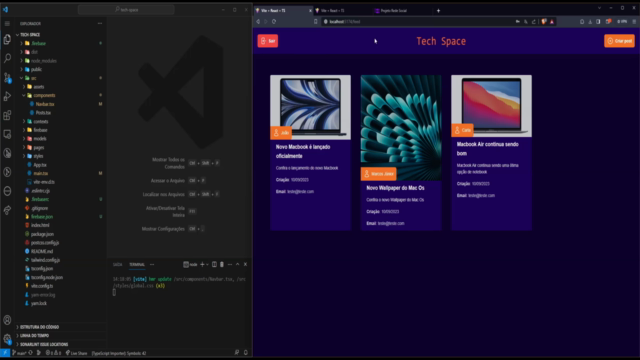Switch to the TERMINAL panel tab
This screenshot has width=640, height=360.
137,264
